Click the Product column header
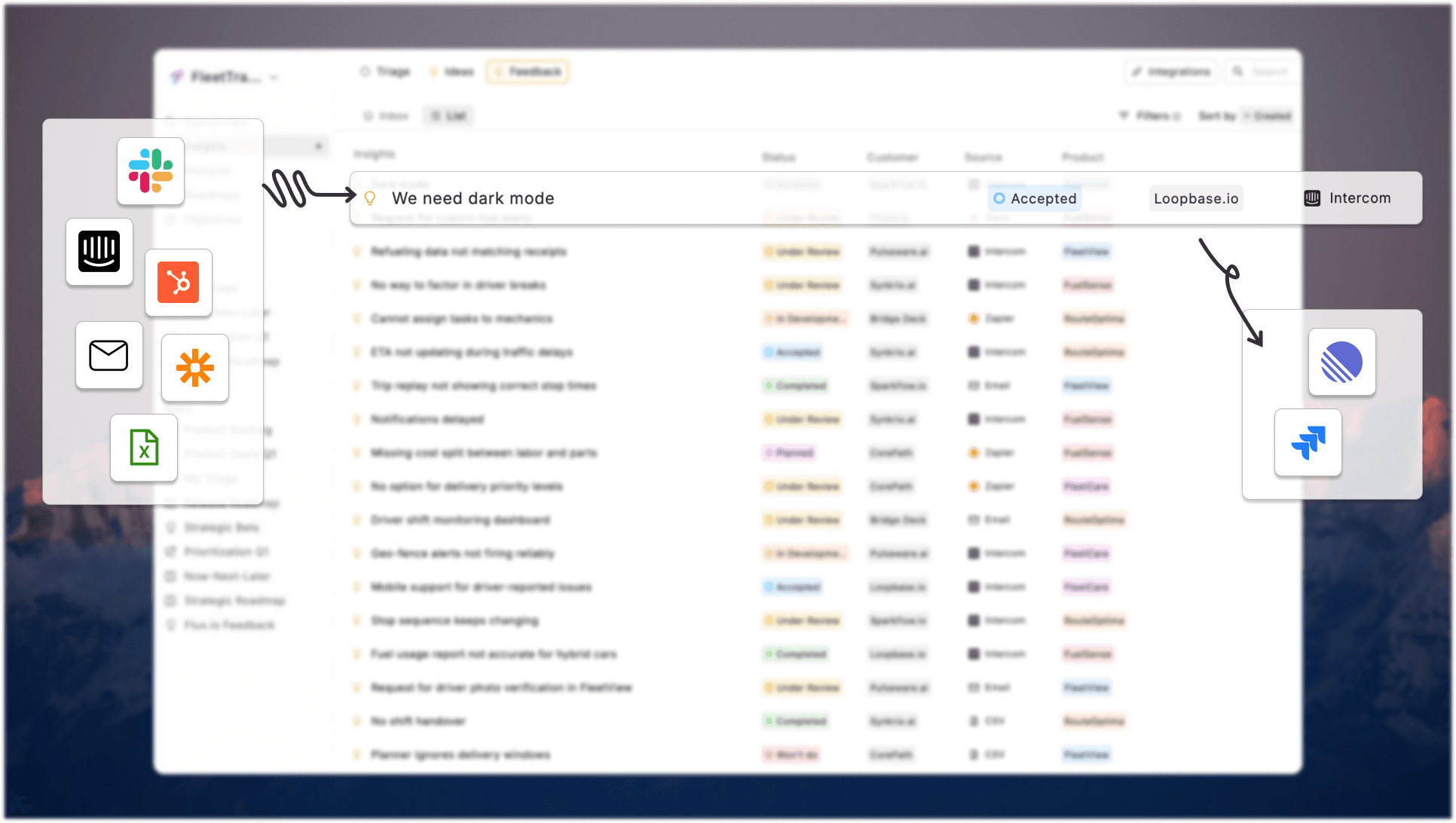 tap(1083, 157)
